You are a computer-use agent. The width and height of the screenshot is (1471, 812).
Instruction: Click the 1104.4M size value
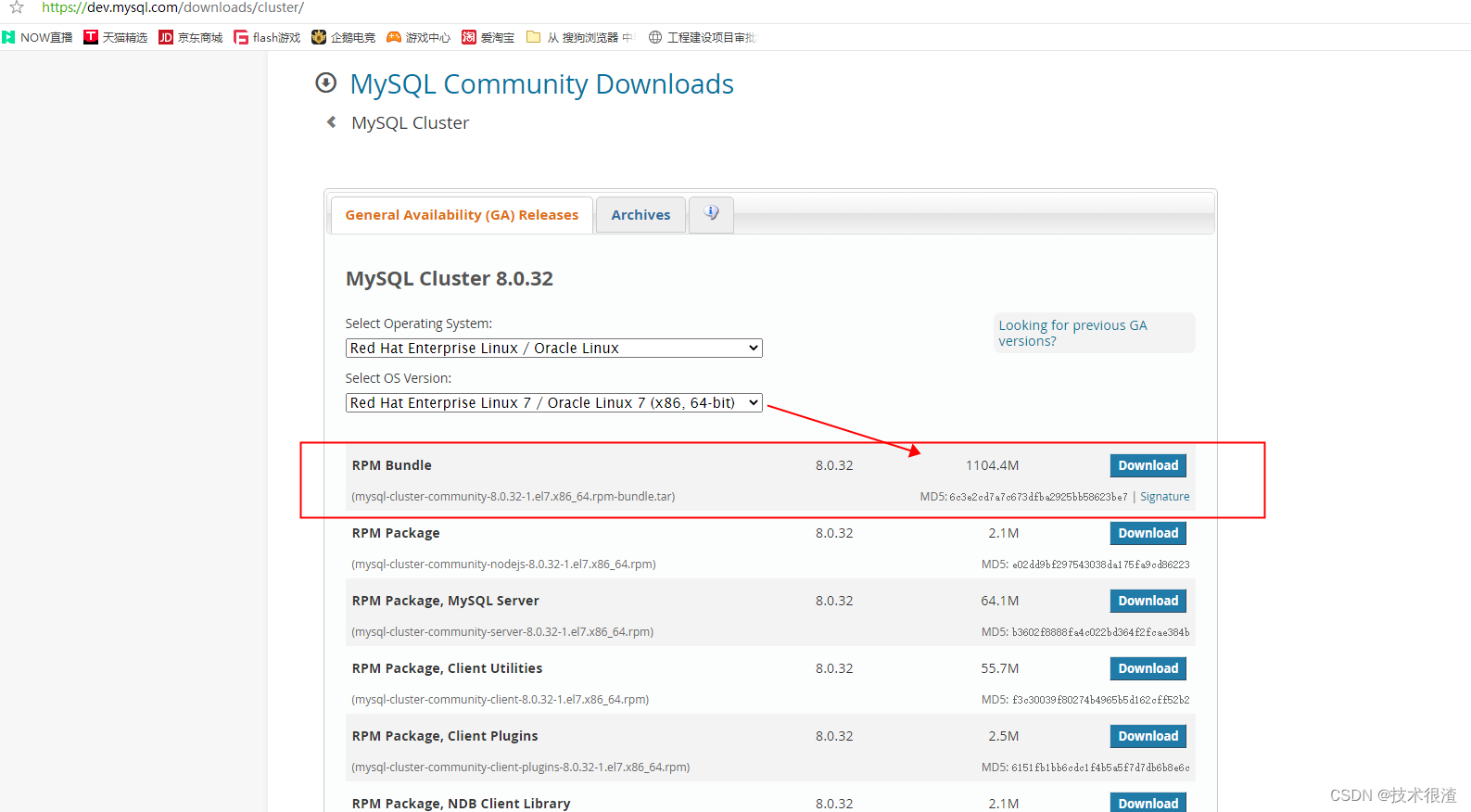pos(992,465)
